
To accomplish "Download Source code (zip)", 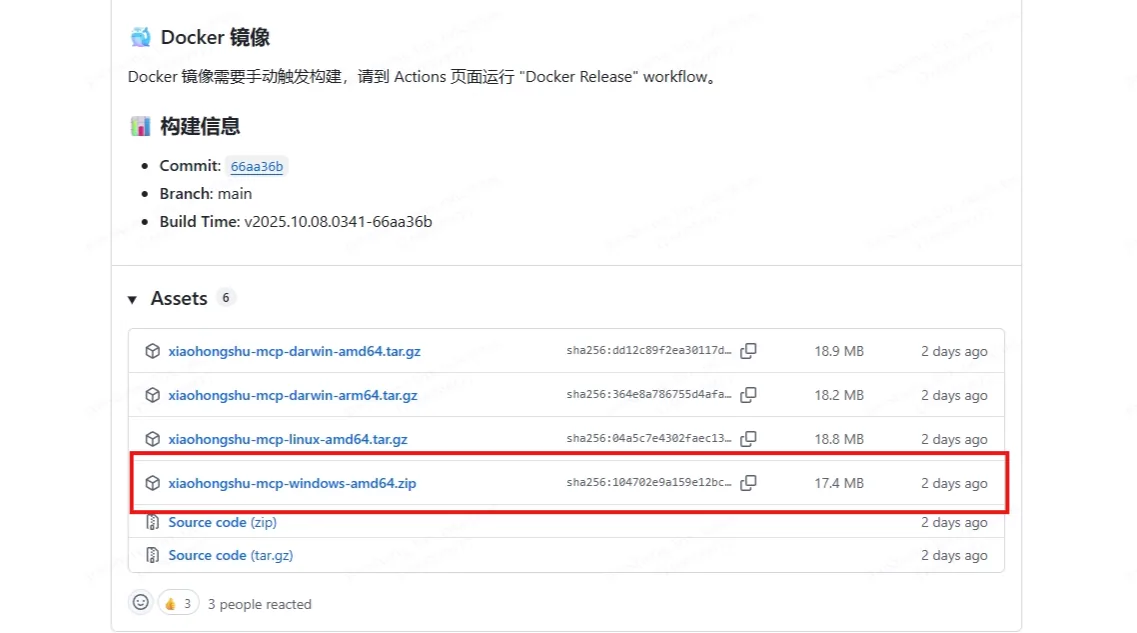I will (x=223, y=522).
